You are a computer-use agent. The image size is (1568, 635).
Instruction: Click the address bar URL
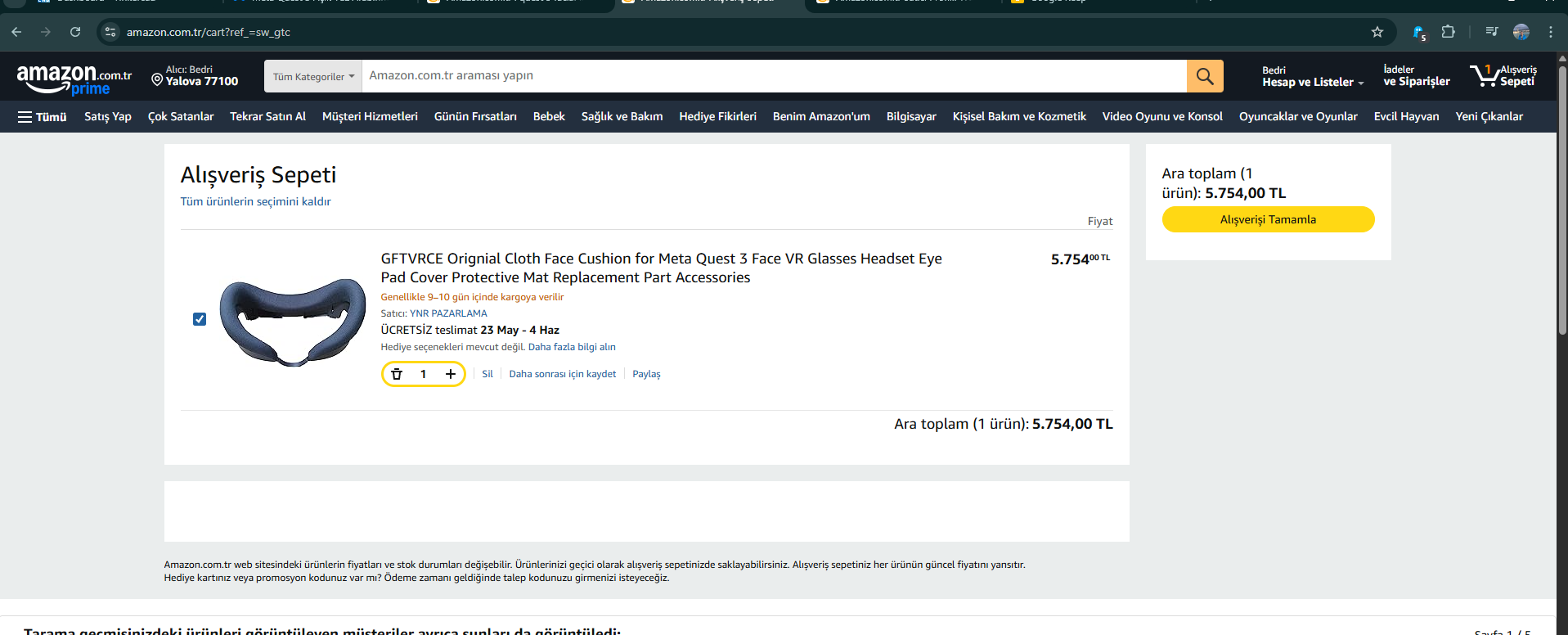tap(209, 32)
